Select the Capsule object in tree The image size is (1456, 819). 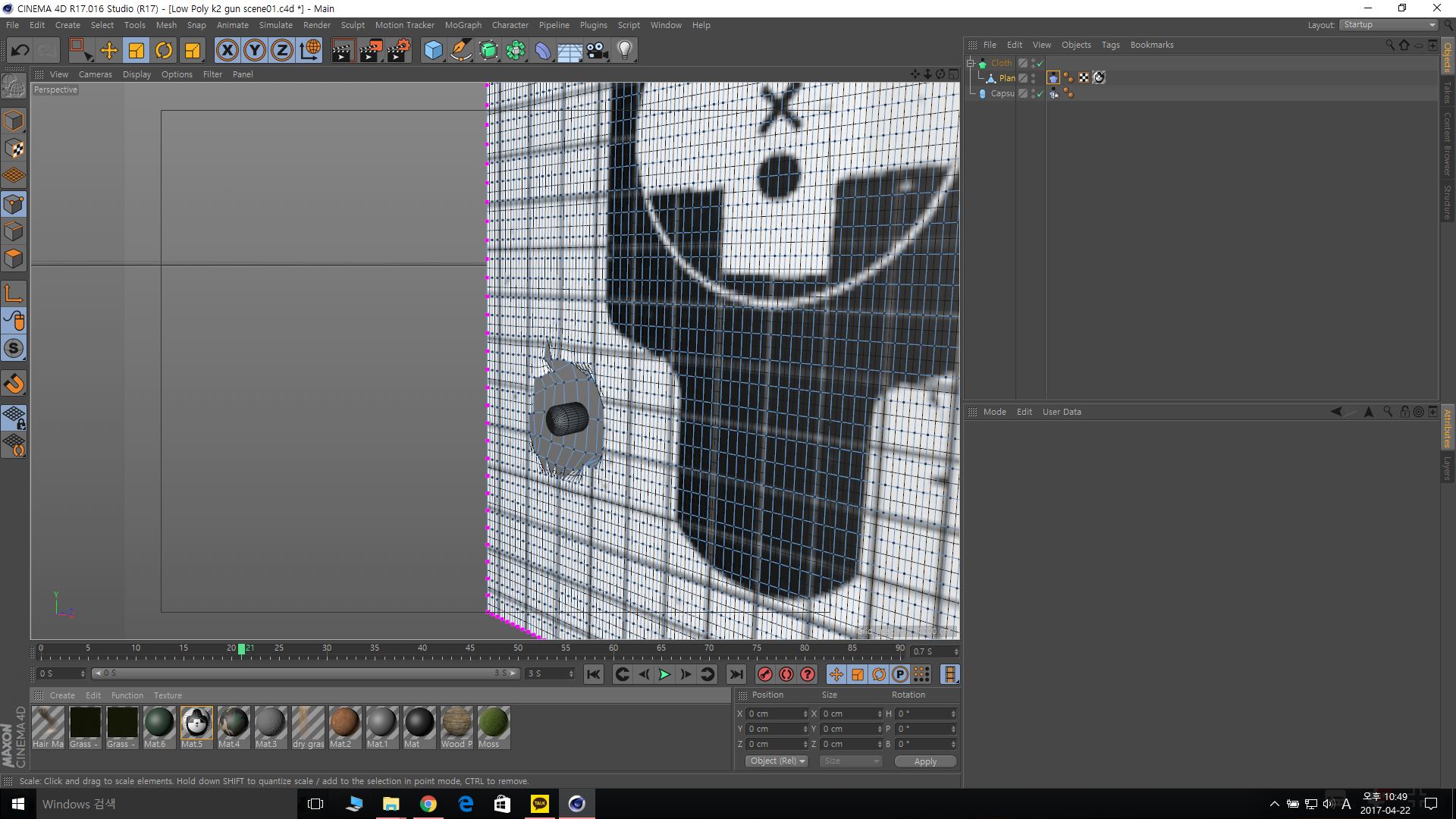click(x=1003, y=93)
